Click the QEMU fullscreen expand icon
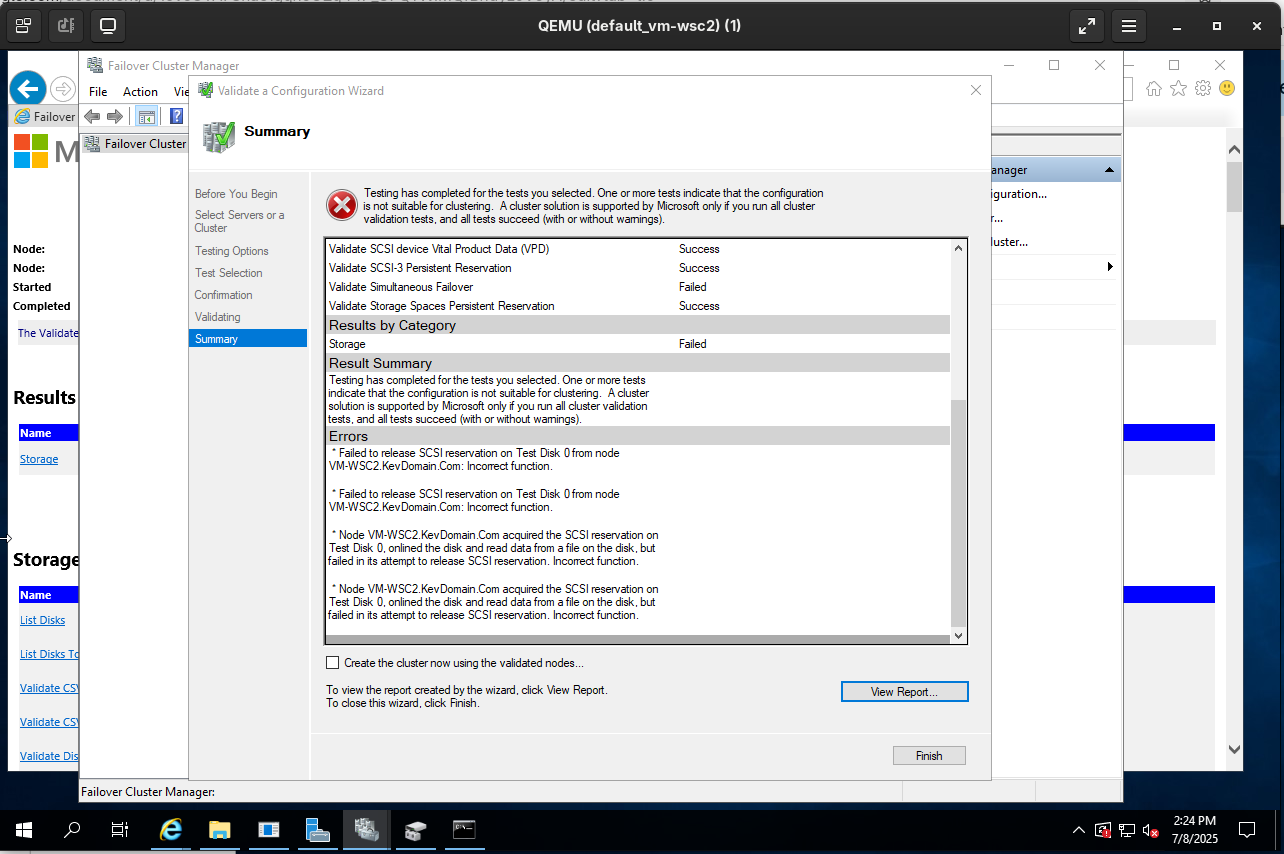1284x854 pixels. pos(1087,25)
